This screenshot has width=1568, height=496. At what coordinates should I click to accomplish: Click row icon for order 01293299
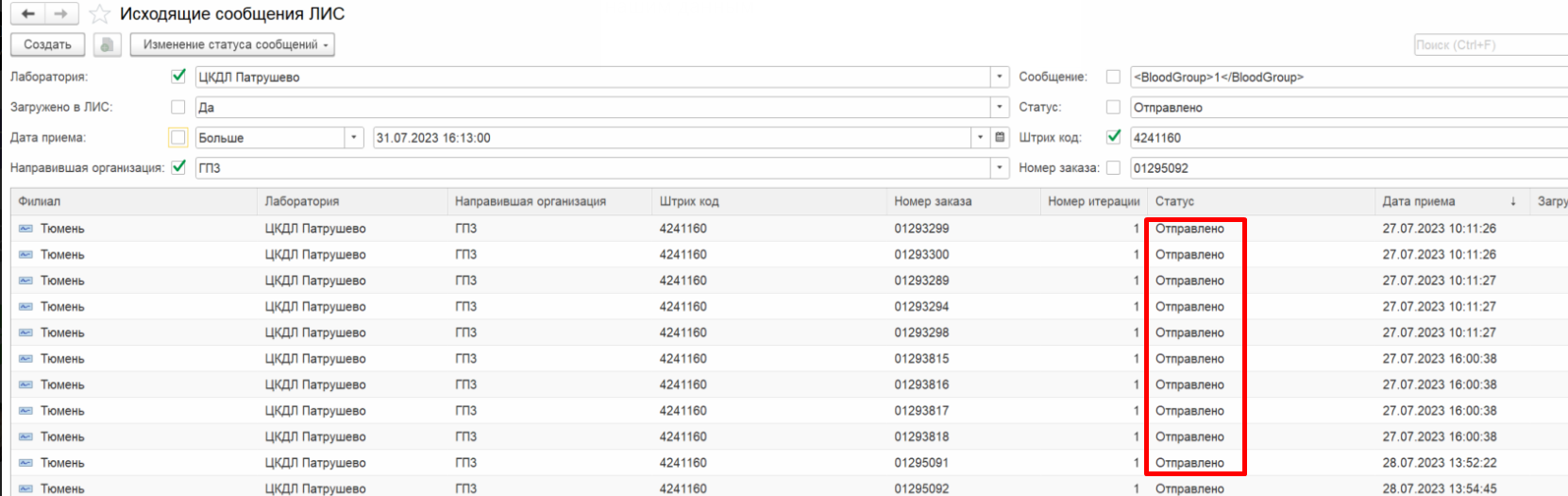[x=25, y=229]
